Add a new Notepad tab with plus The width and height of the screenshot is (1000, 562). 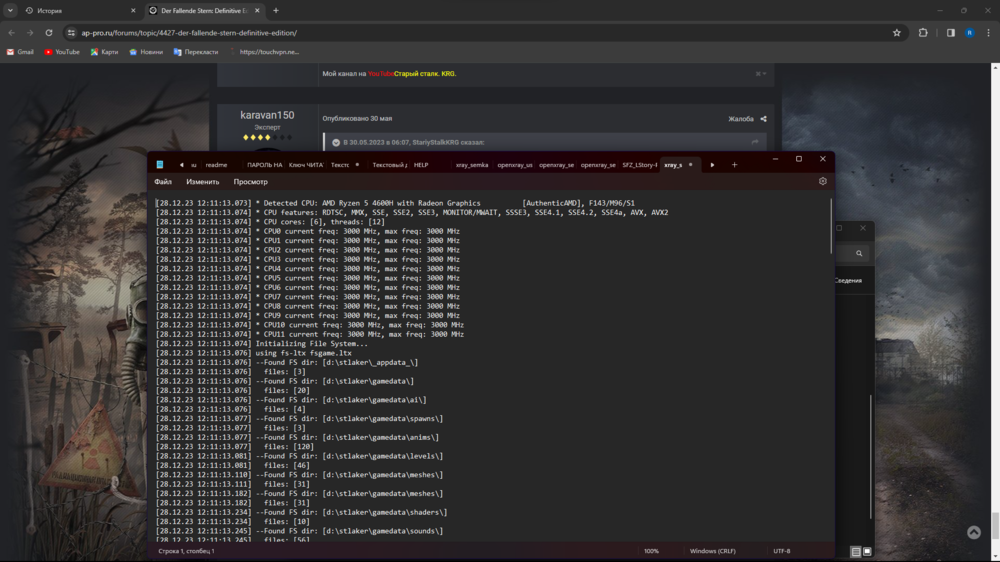734,165
